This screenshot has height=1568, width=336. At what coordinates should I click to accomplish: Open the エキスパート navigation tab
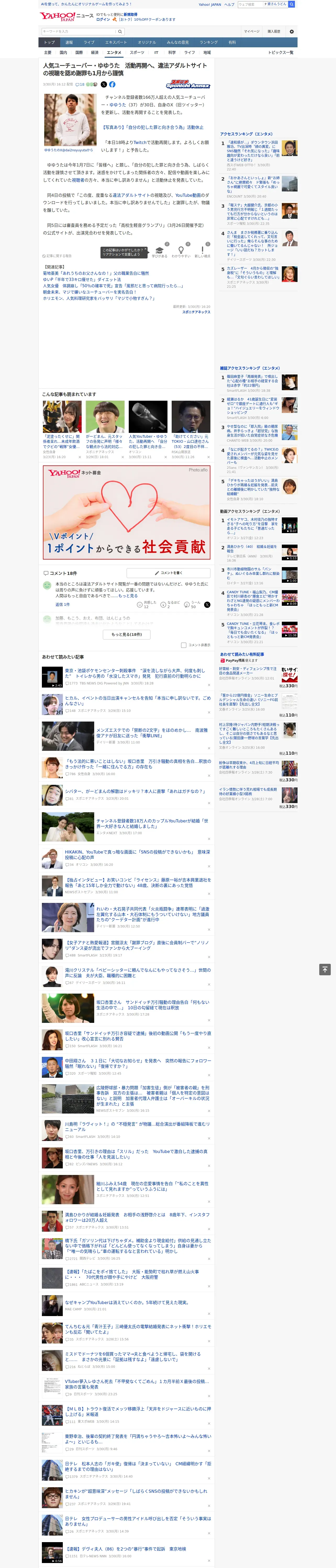pos(116,43)
